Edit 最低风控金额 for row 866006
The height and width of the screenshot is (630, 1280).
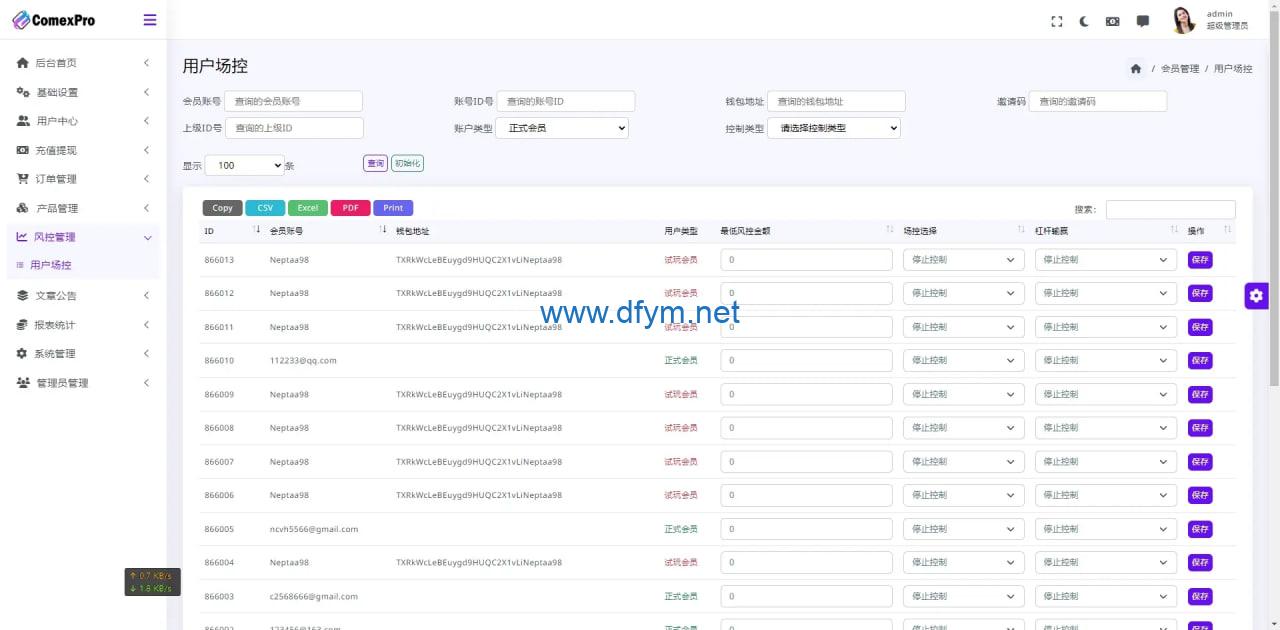tap(806, 495)
